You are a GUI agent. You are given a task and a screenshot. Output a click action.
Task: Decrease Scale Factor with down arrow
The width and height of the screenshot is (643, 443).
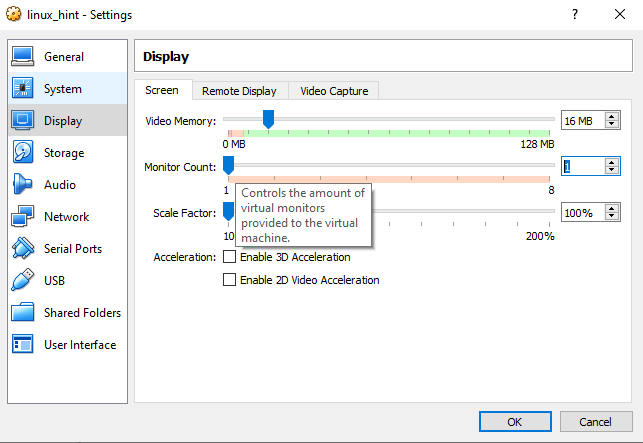click(x=612, y=216)
